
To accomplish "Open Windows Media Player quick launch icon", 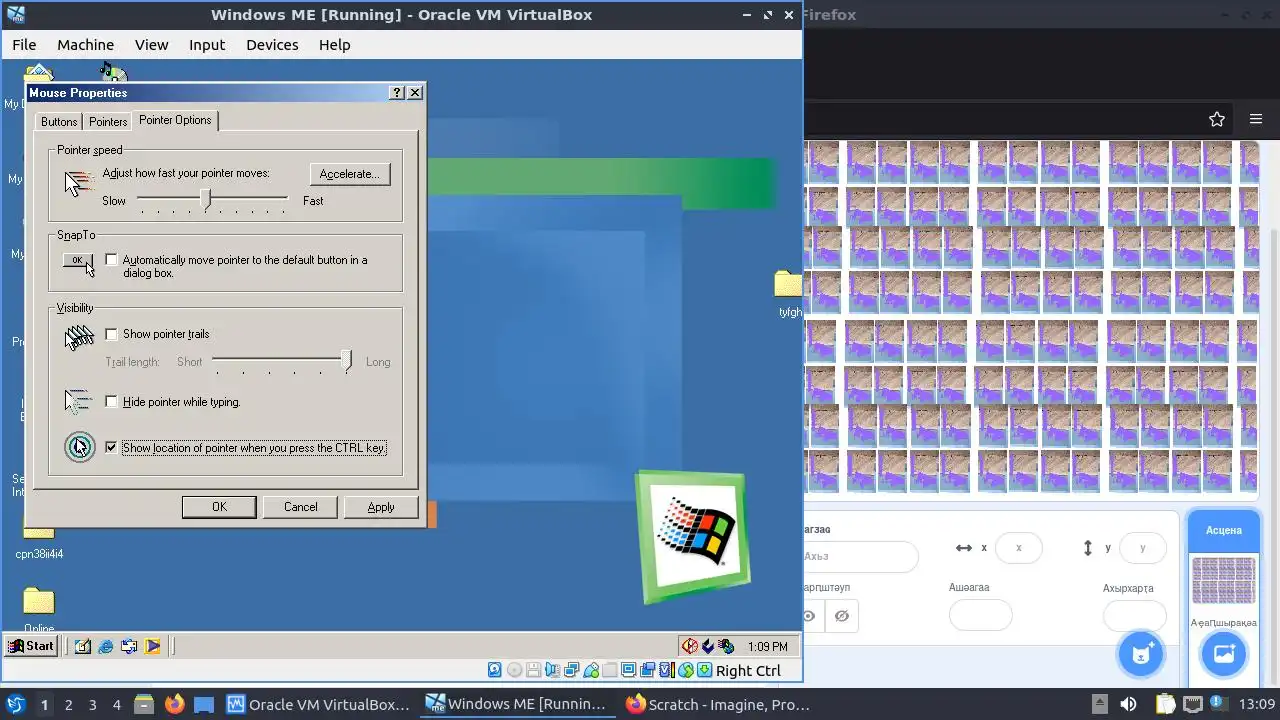I will coord(153,646).
